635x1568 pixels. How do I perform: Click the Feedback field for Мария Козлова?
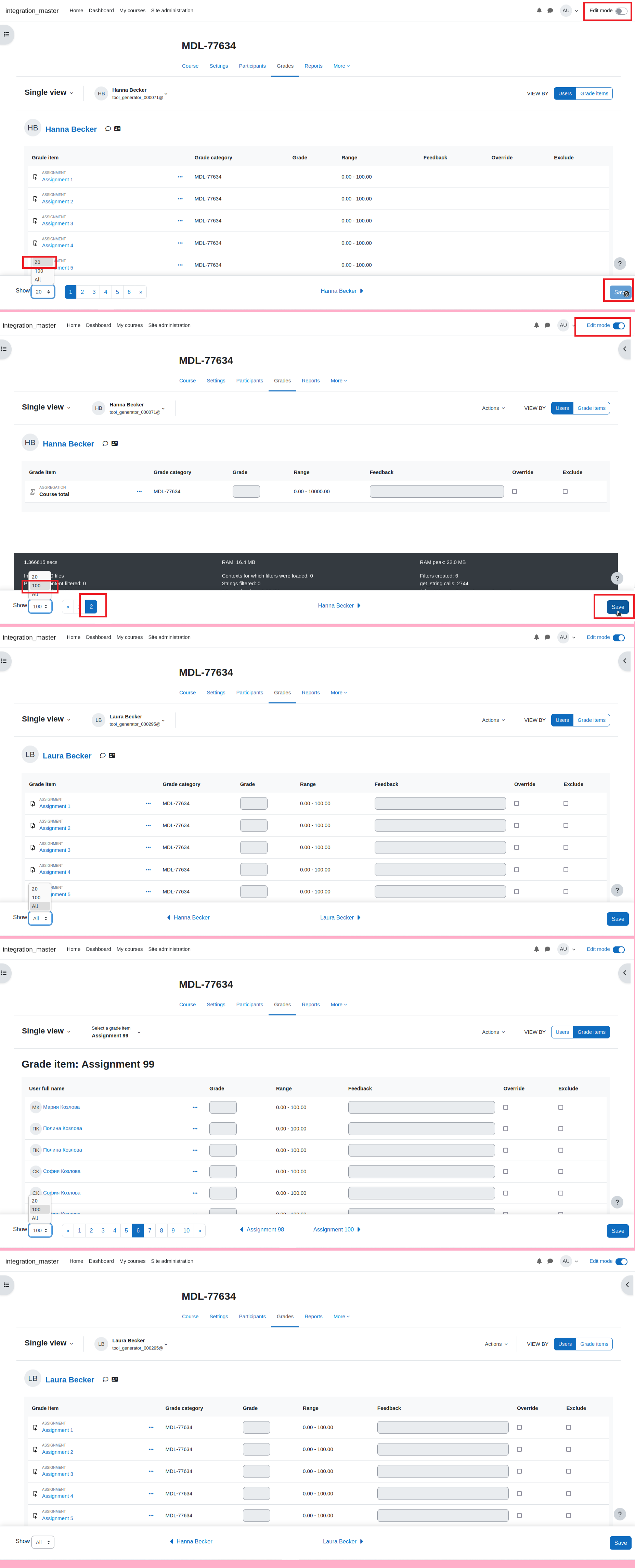point(421,1107)
